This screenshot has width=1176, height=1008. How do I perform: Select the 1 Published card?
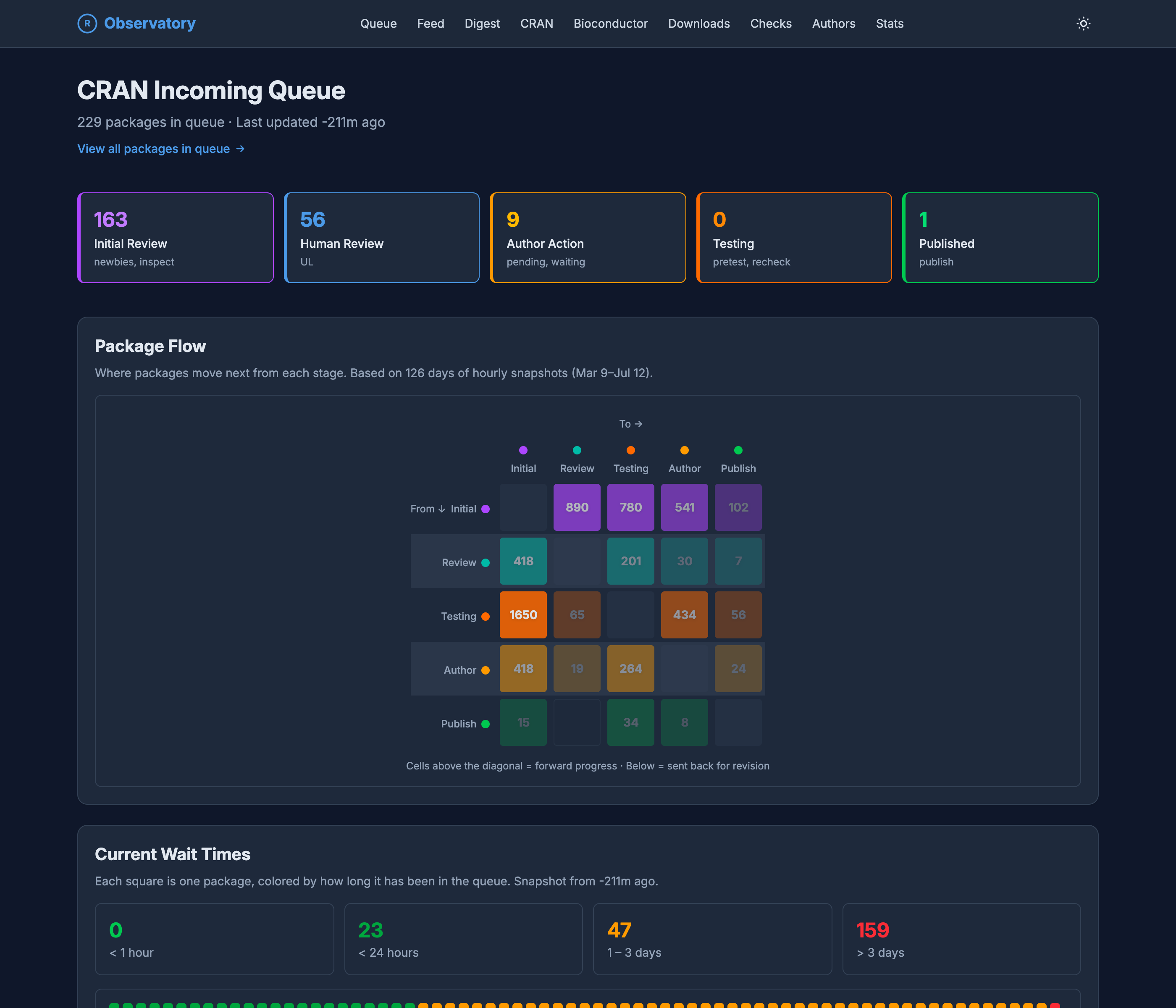pos(1000,237)
